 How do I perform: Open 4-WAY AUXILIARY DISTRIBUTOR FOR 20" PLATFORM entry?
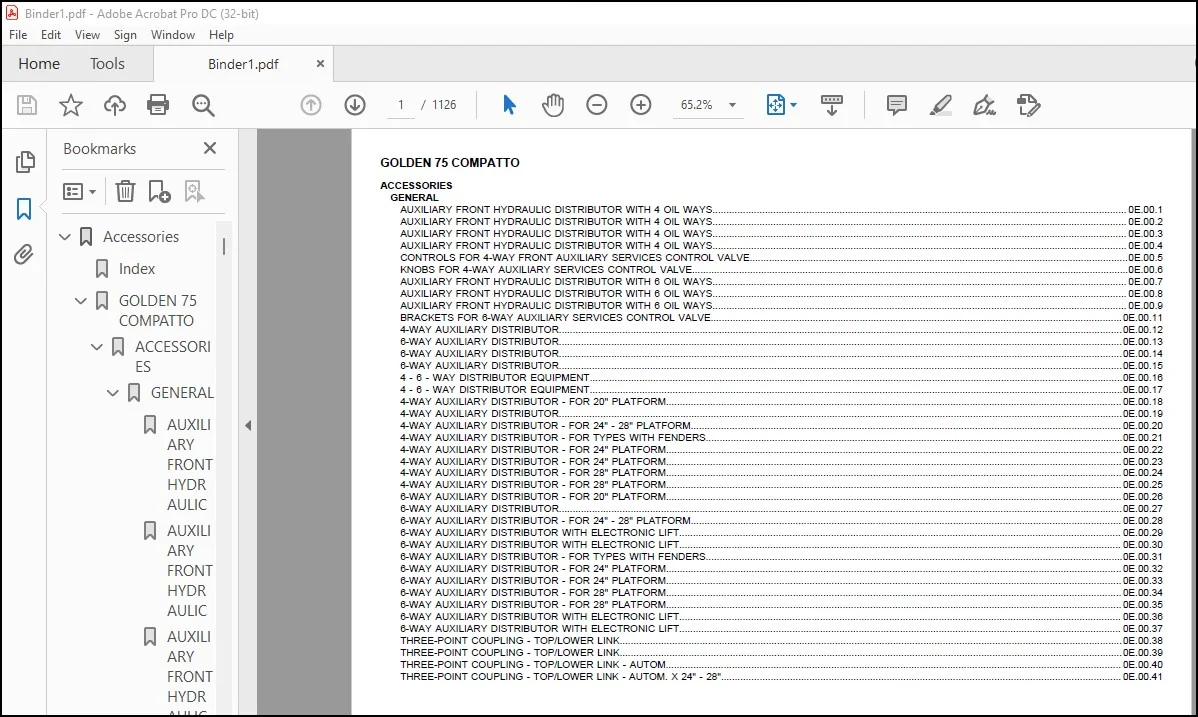(781, 401)
